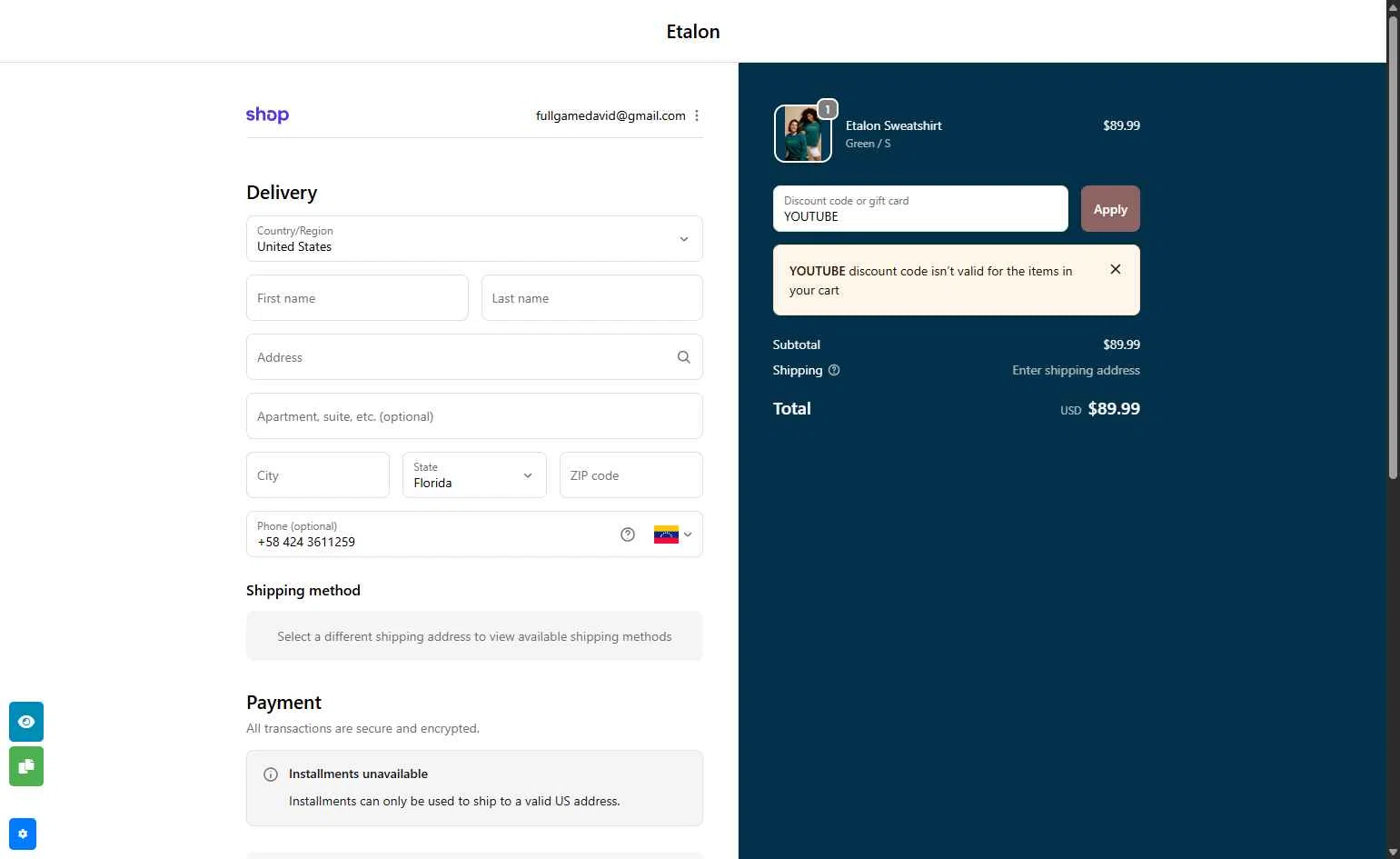Image resolution: width=1400 pixels, height=859 pixels.
Task: Open the State dropdown showing Florida
Action: coord(474,475)
